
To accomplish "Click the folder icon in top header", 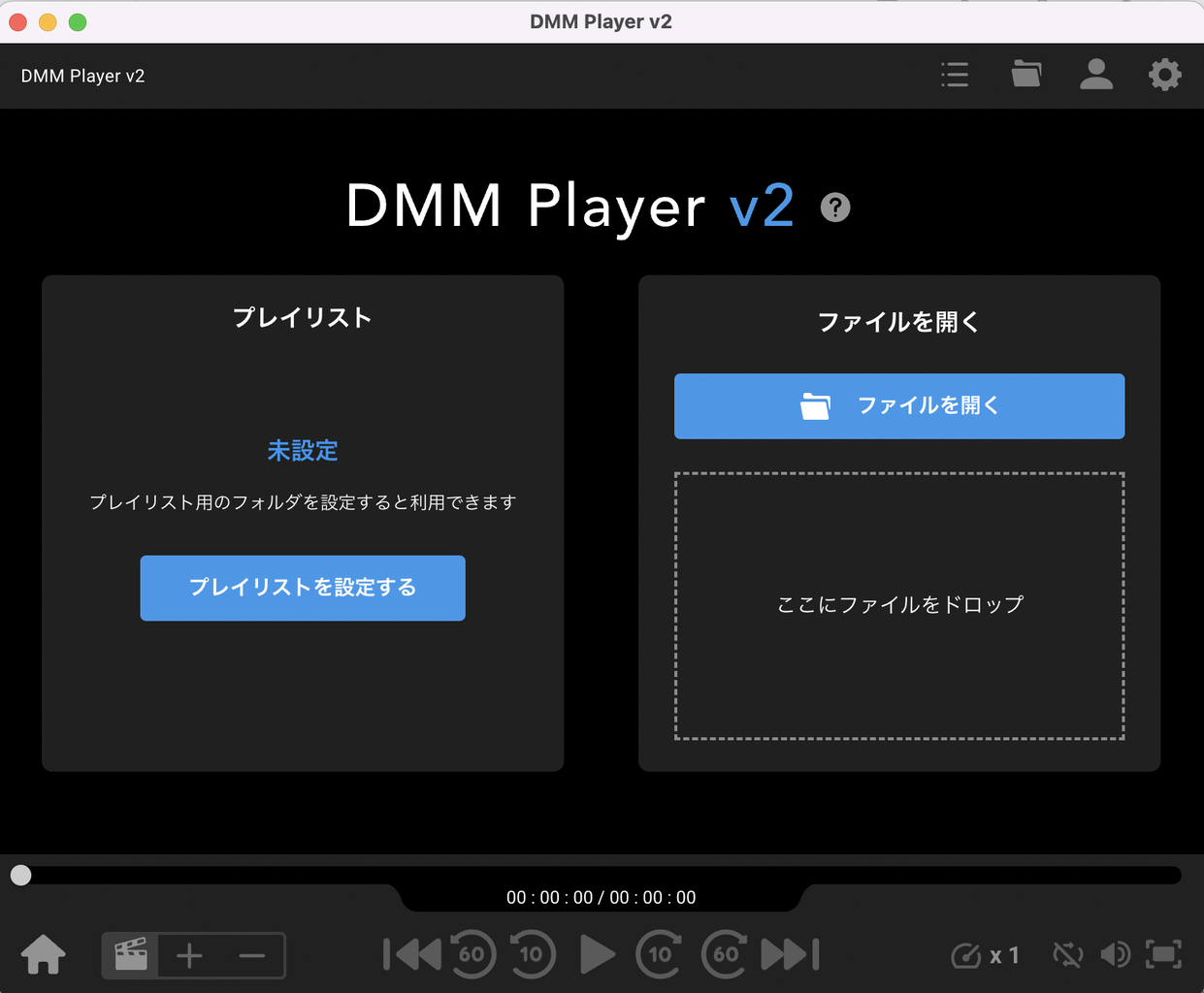I will coord(1025,74).
